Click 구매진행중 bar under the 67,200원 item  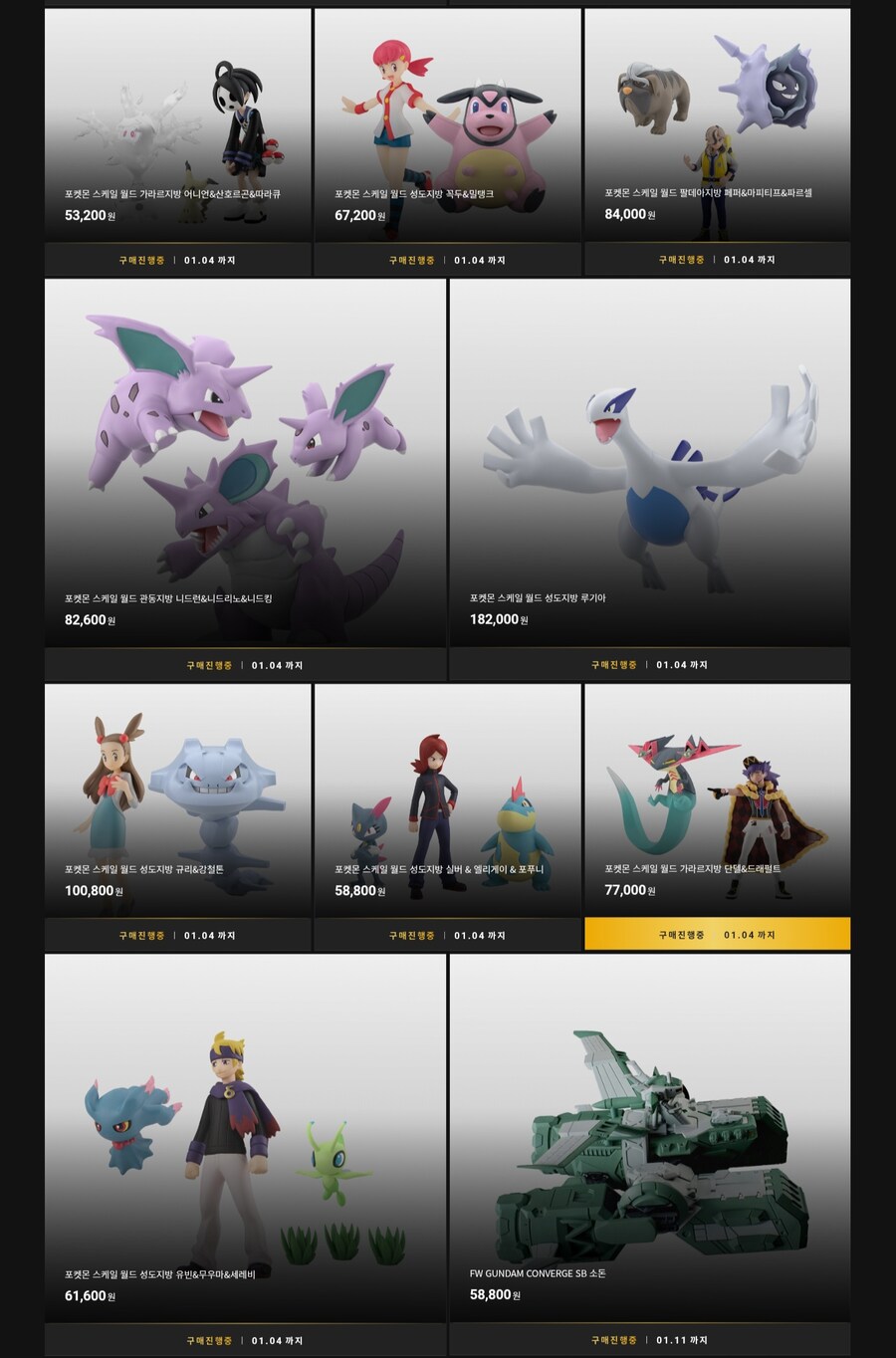pyautogui.click(x=447, y=260)
